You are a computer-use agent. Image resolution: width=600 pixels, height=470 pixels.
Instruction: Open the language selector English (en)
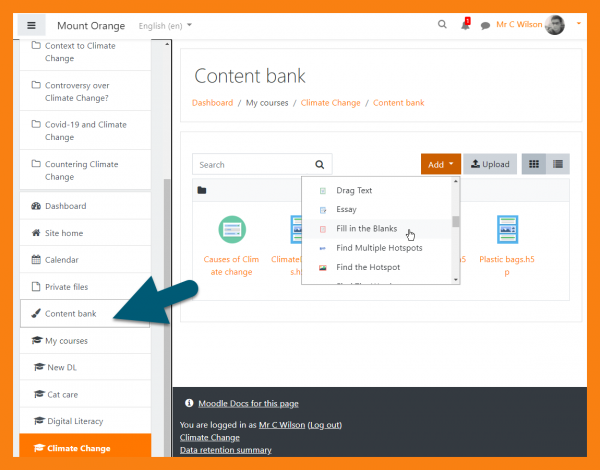165,25
